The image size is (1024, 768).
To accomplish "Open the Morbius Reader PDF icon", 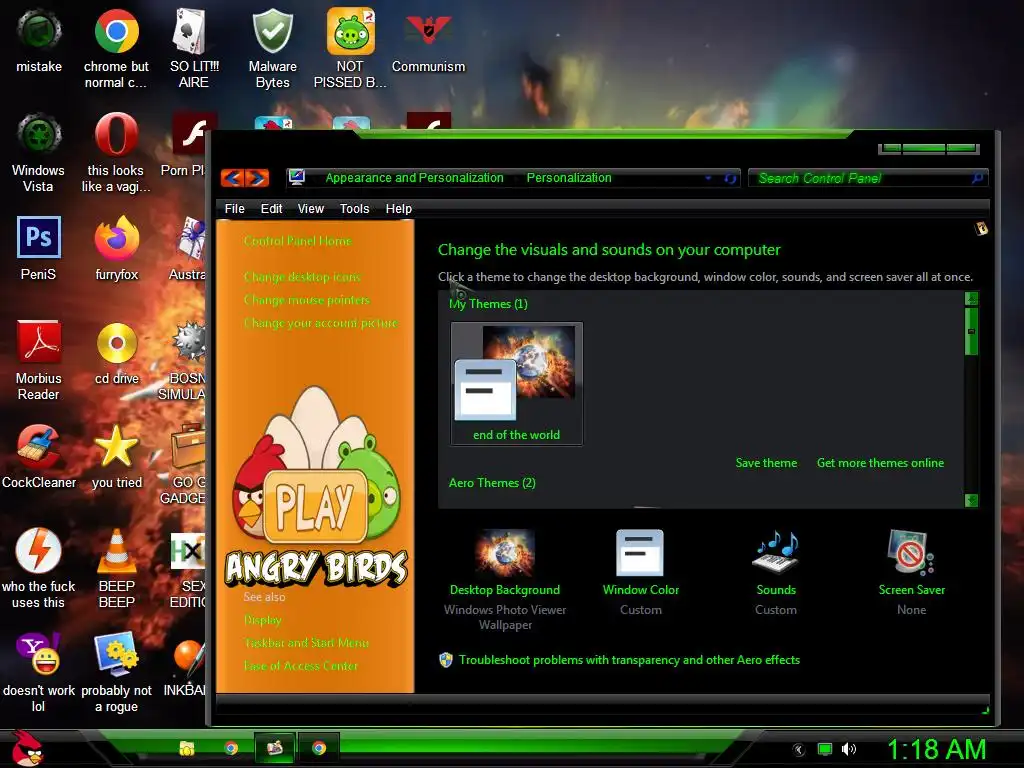I will click(39, 360).
